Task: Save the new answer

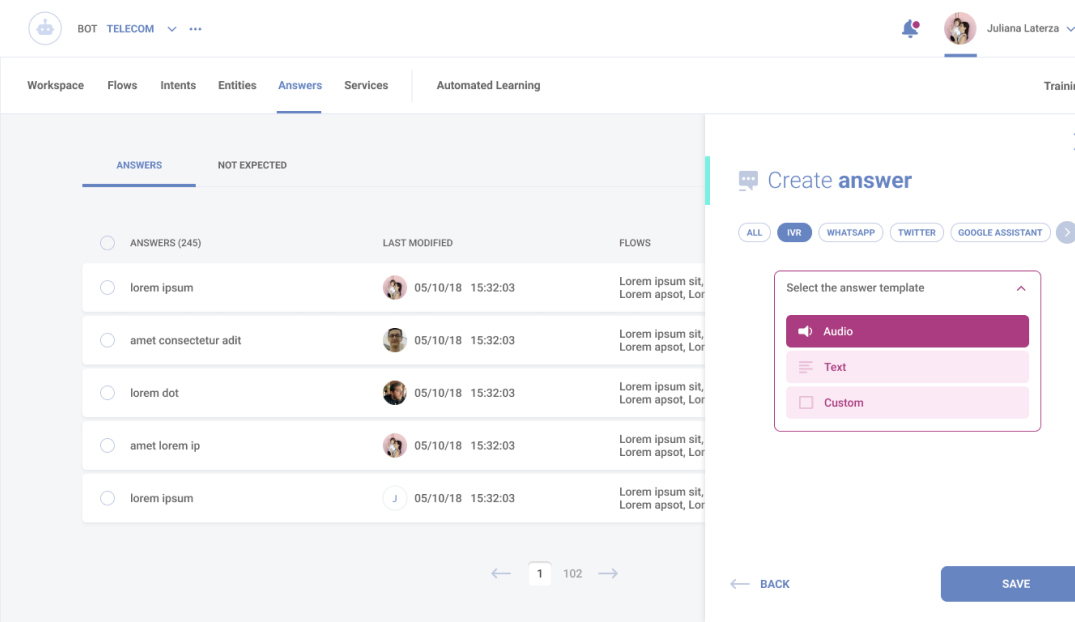Action: tap(1008, 584)
